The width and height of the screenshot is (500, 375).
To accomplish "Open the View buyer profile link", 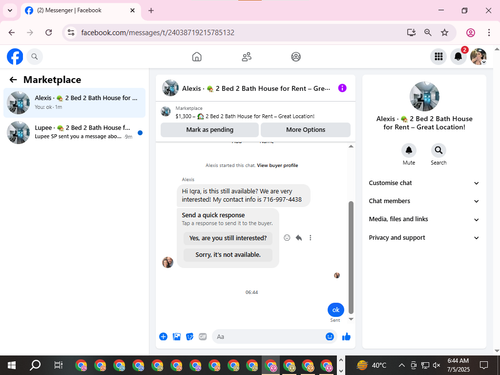I will tap(277, 165).
